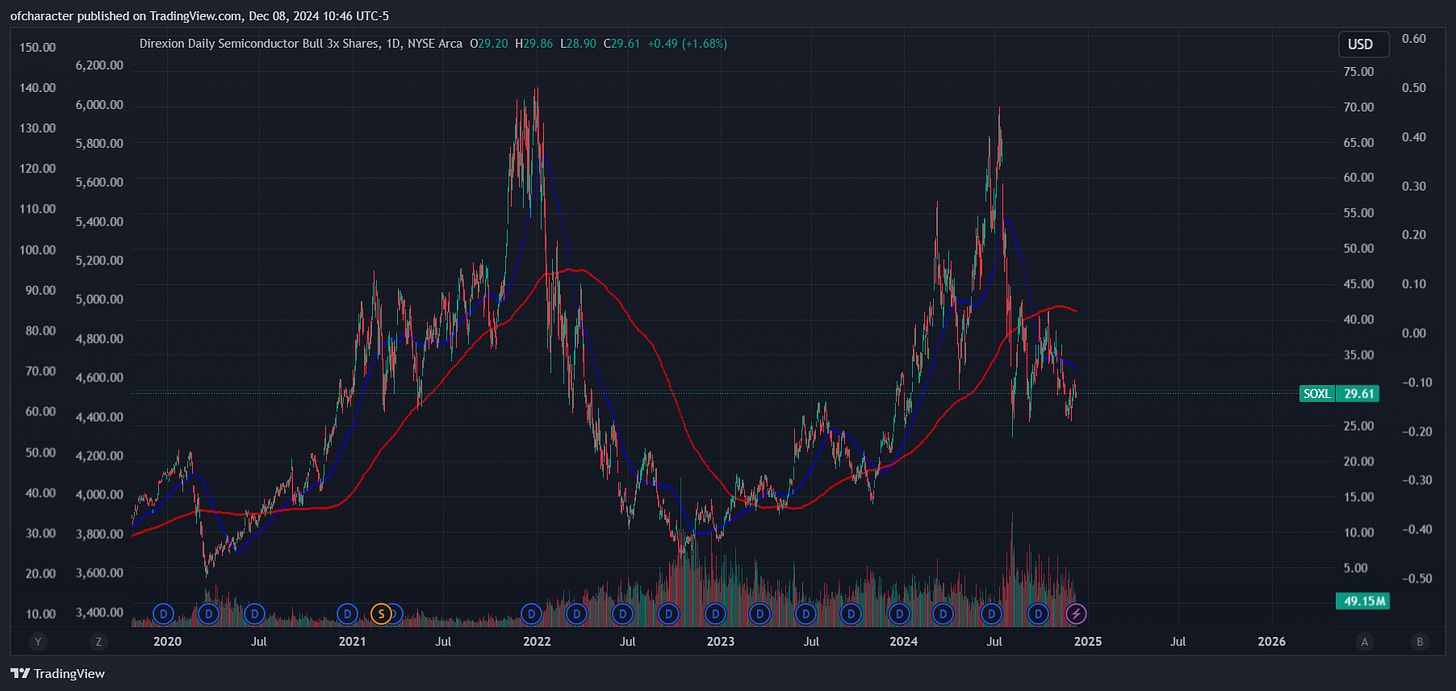Click the dividend marker just left of the lightning icon
1456x691 pixels.
[1038, 612]
